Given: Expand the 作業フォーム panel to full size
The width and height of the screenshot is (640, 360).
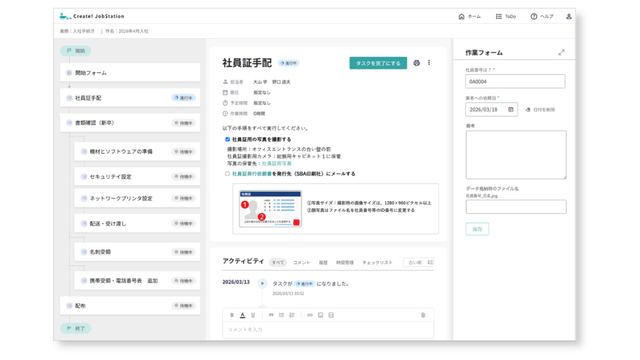Looking at the screenshot, I should pos(562,52).
